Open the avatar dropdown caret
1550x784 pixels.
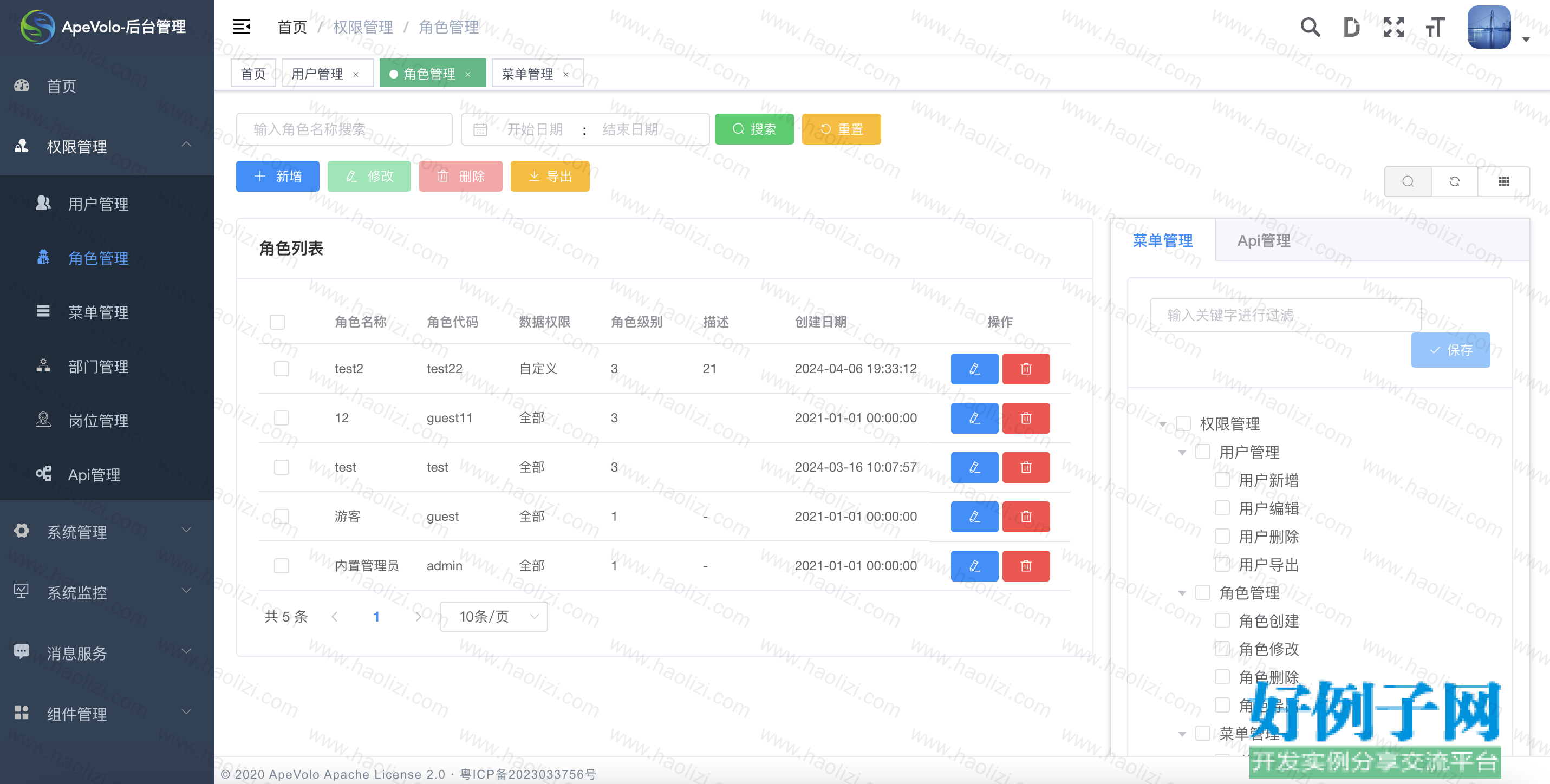click(1526, 40)
